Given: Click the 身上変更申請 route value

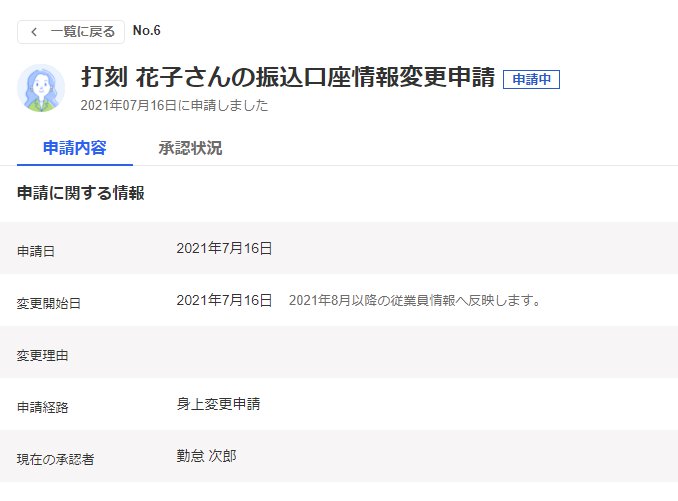Looking at the screenshot, I should [x=218, y=404].
